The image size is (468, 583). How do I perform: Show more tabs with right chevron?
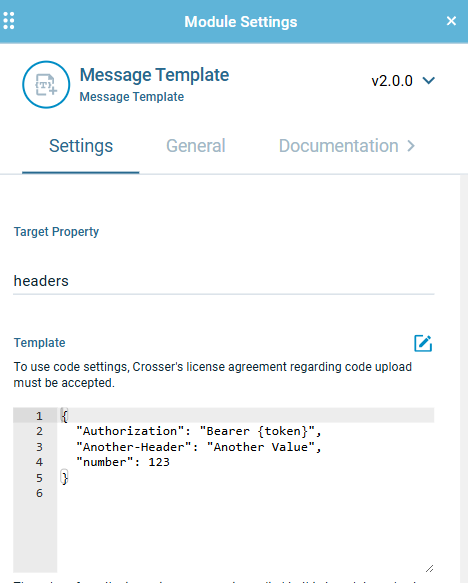pyautogui.click(x=411, y=146)
